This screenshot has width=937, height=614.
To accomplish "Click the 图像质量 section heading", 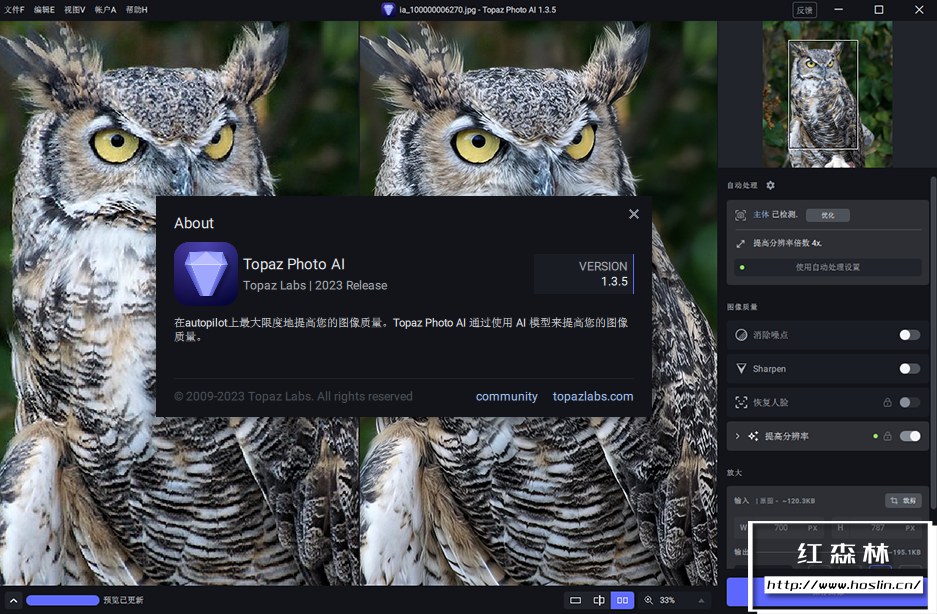I will 742,307.
